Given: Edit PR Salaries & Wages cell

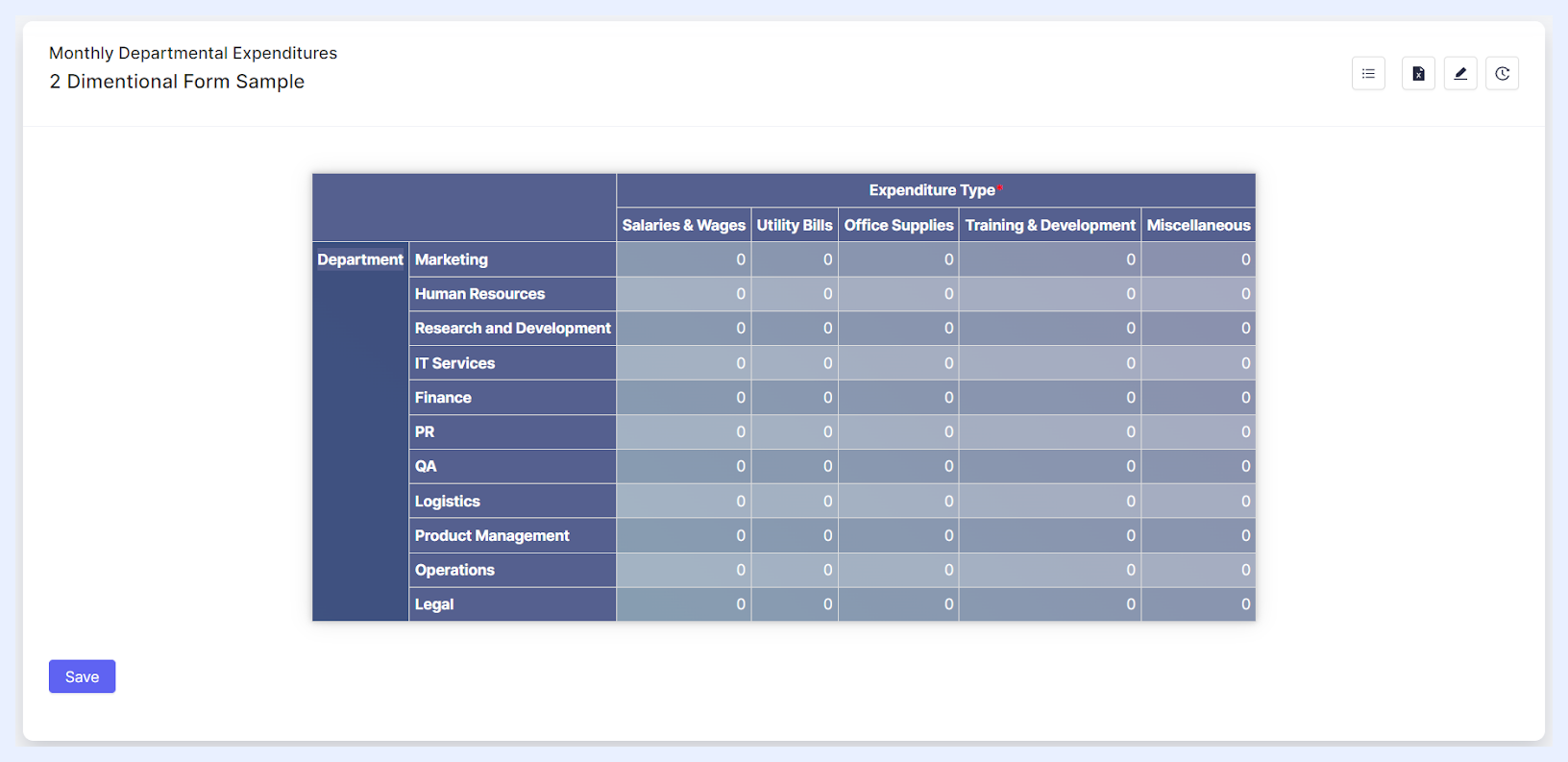Looking at the screenshot, I should pos(684,432).
